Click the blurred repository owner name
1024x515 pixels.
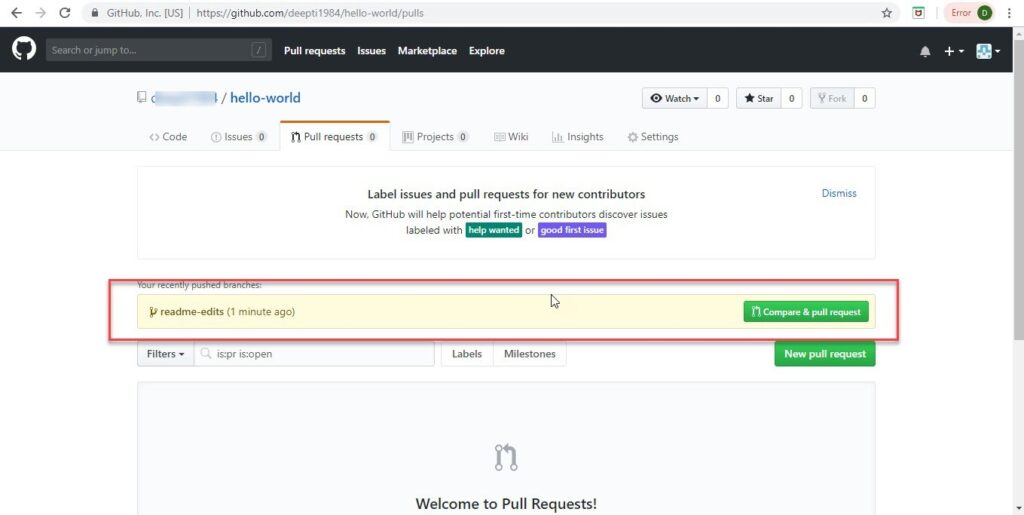click(184, 98)
